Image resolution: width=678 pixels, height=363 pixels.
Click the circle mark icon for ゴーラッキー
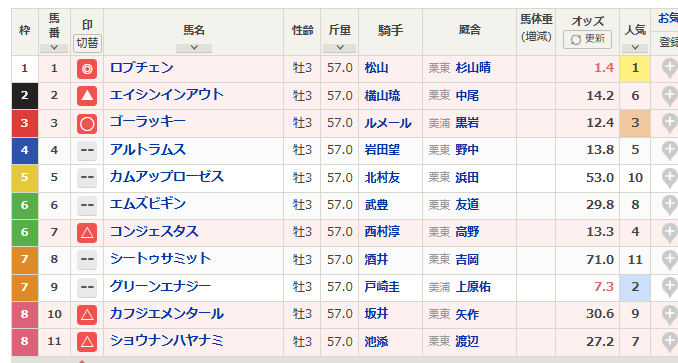(x=87, y=124)
